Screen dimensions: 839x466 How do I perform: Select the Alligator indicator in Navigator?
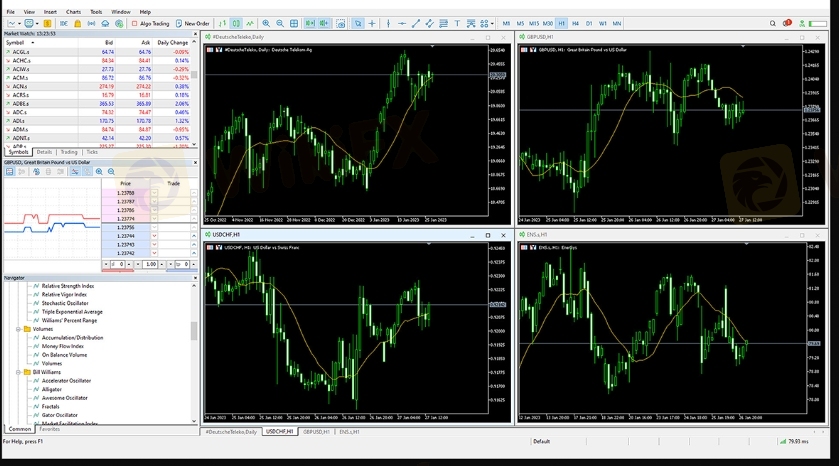pyautogui.click(x=51, y=389)
